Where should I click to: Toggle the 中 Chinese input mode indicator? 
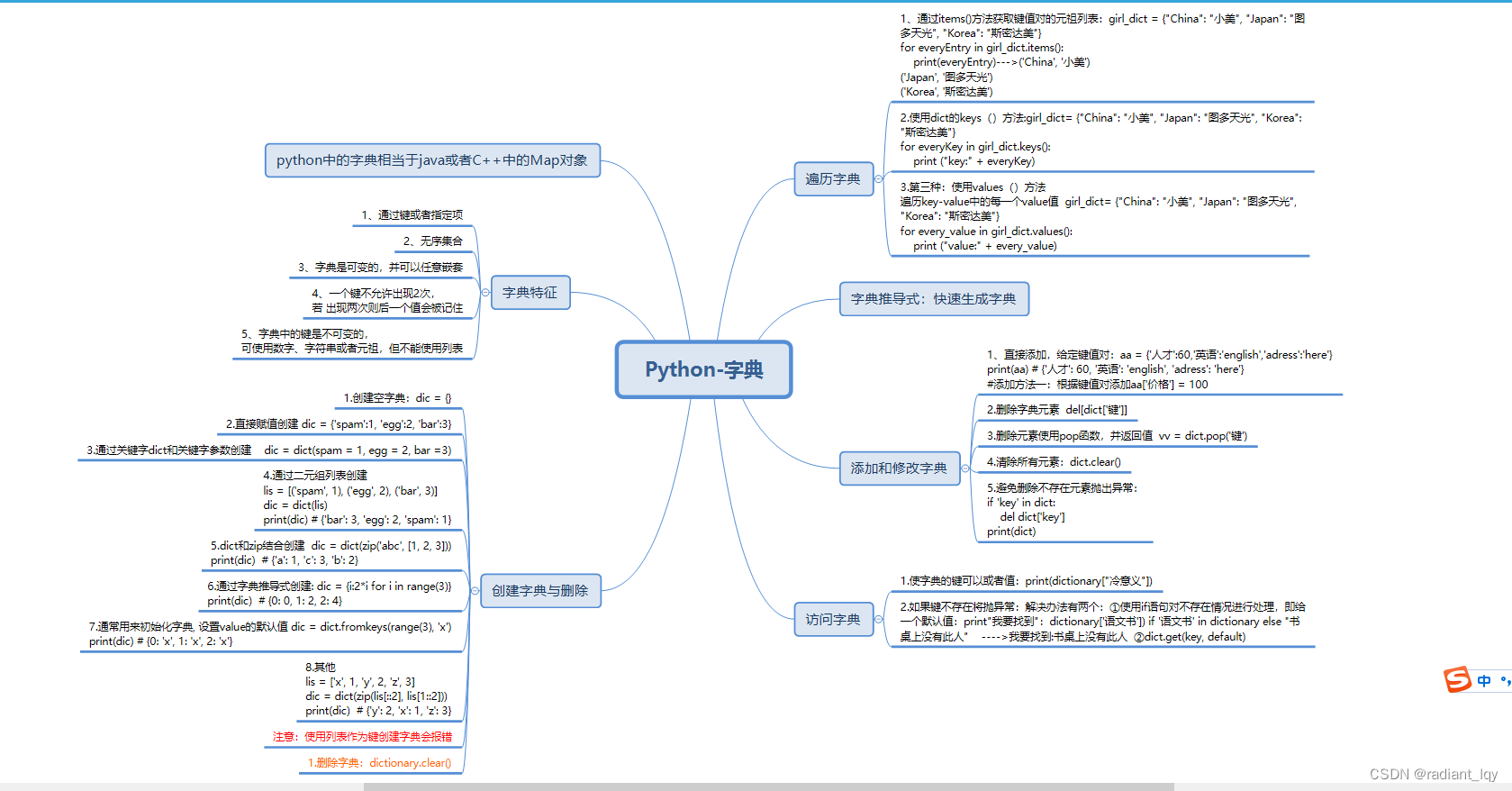(1484, 681)
